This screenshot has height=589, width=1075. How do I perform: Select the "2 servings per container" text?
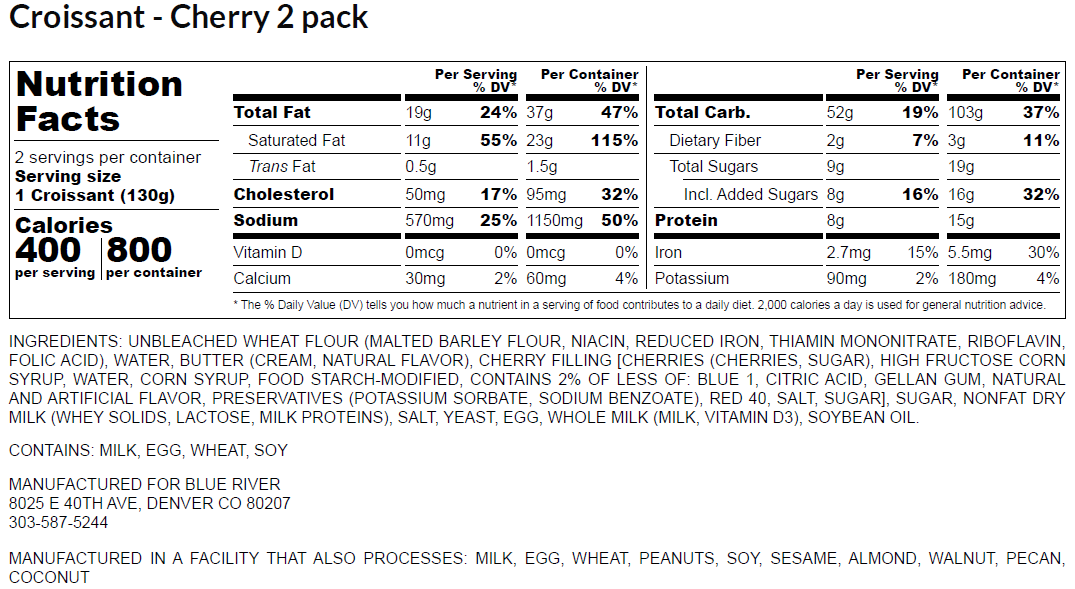coord(108,158)
